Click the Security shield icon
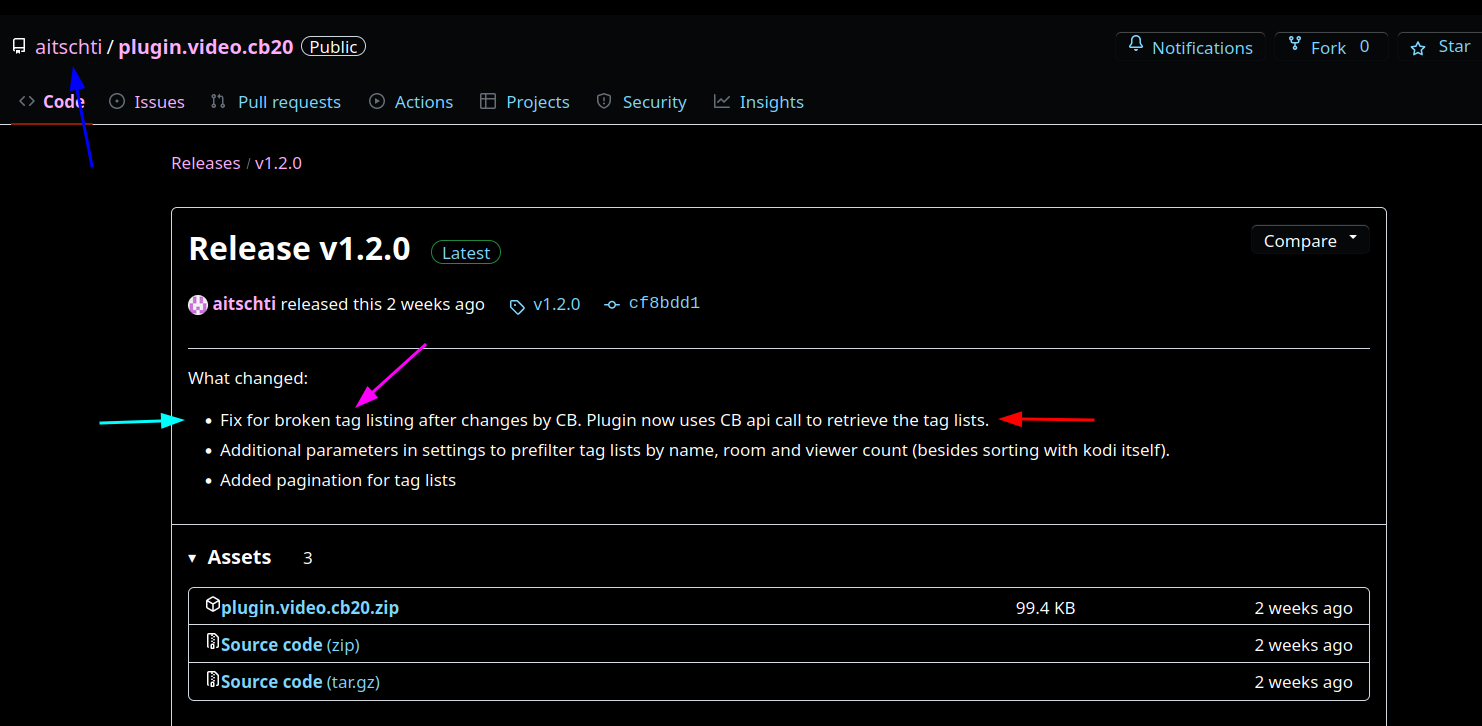The height and width of the screenshot is (726, 1482). [x=604, y=101]
